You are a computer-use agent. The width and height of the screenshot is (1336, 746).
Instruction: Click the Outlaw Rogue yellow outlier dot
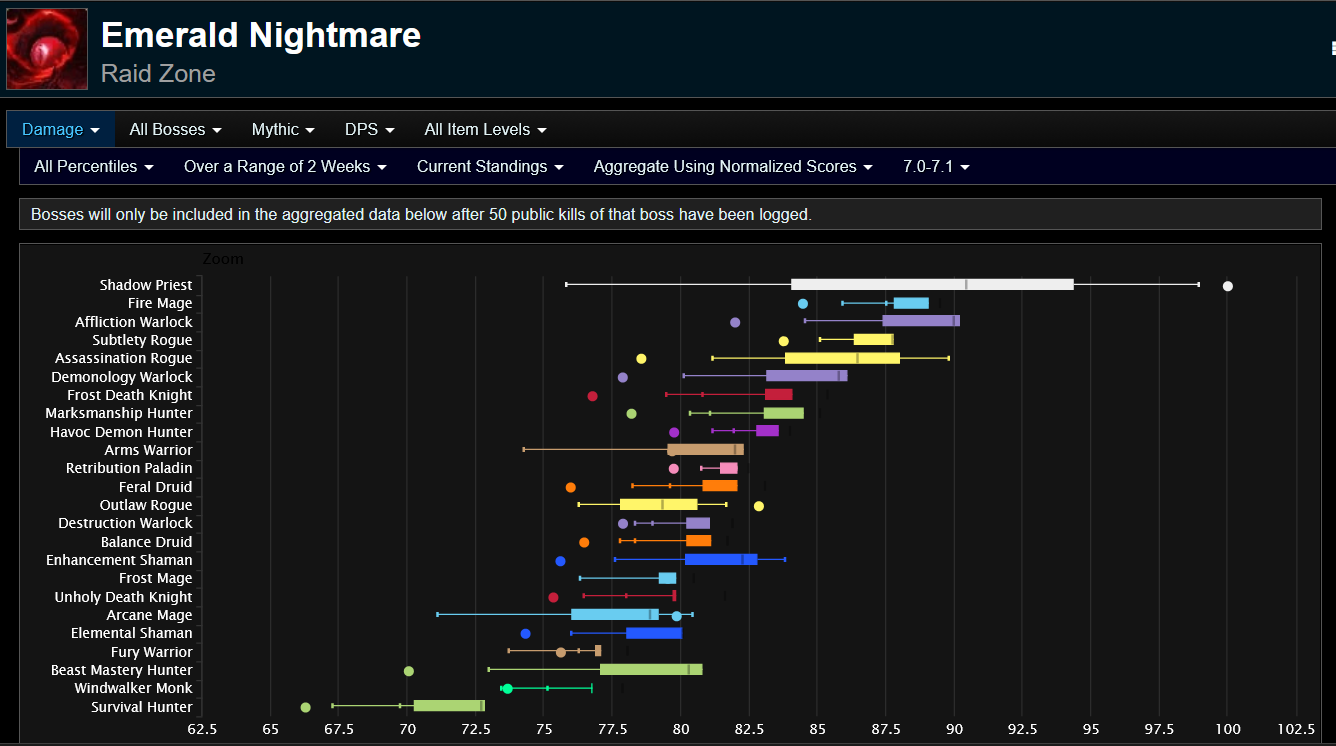pos(759,506)
